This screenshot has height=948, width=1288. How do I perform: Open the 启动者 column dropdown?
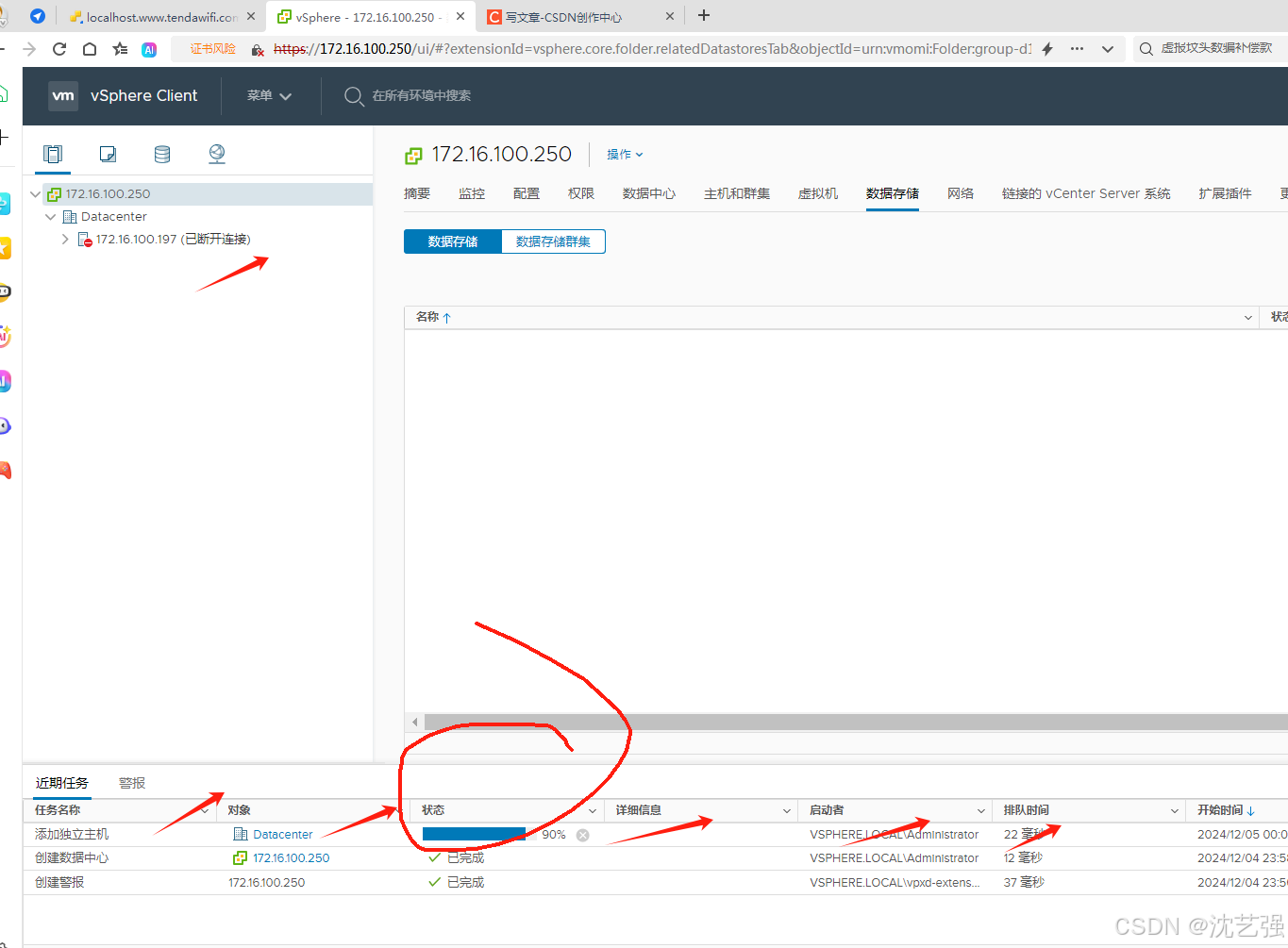coord(981,810)
